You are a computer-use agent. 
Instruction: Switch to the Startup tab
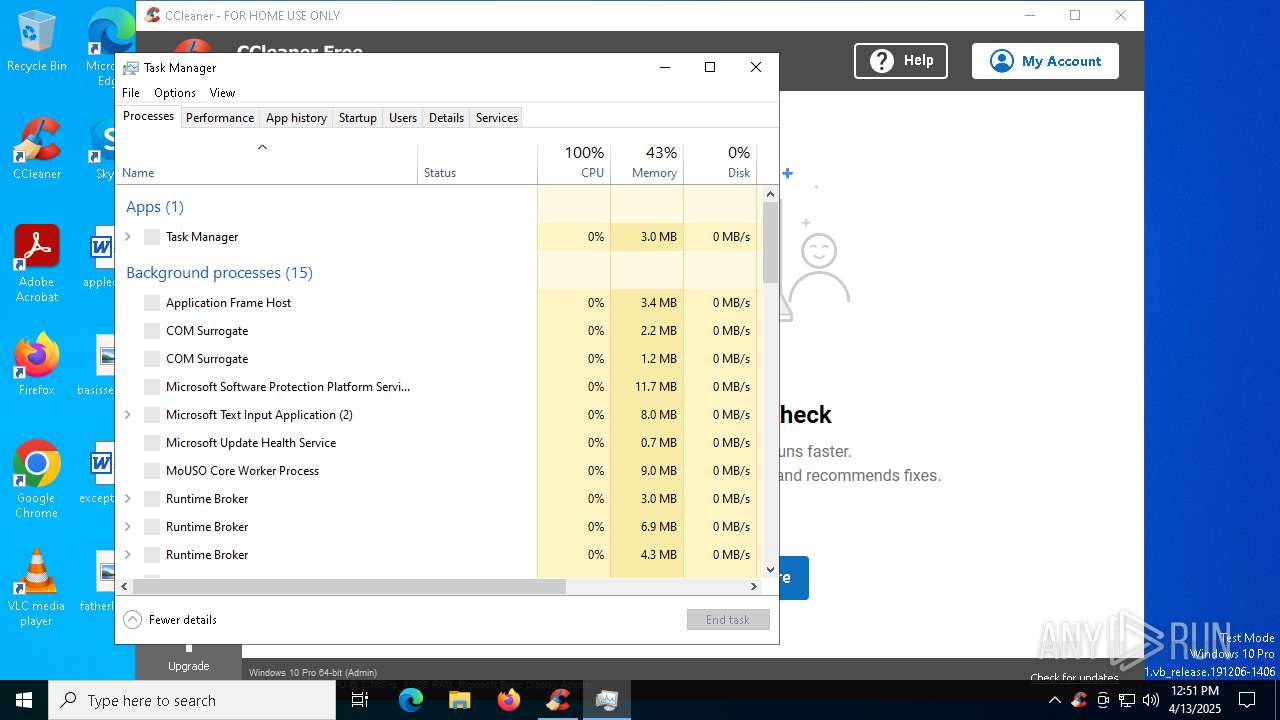point(357,118)
